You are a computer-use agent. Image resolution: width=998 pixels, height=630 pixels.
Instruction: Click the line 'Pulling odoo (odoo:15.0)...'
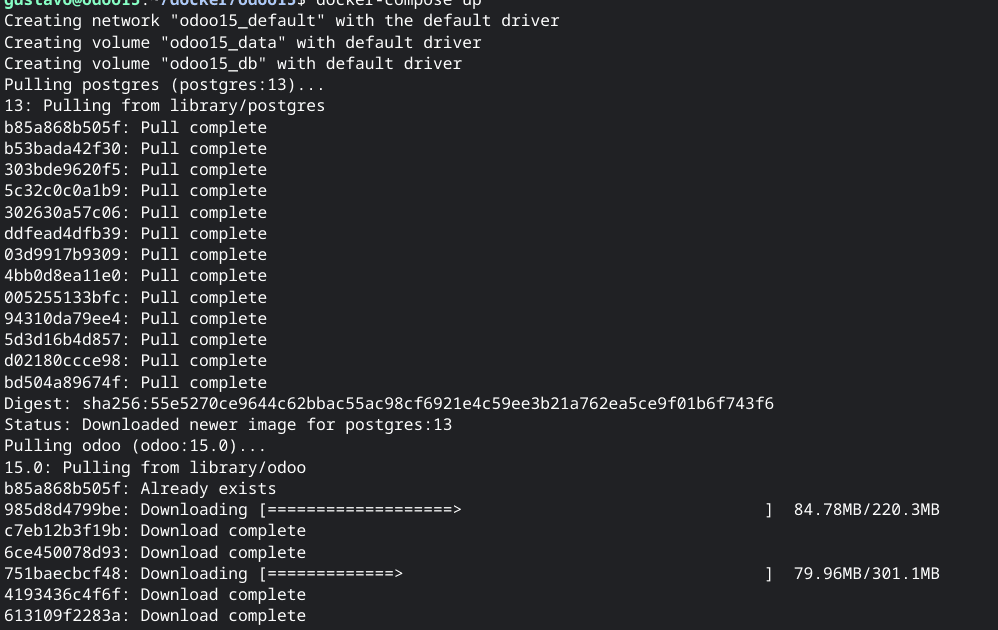coord(135,445)
